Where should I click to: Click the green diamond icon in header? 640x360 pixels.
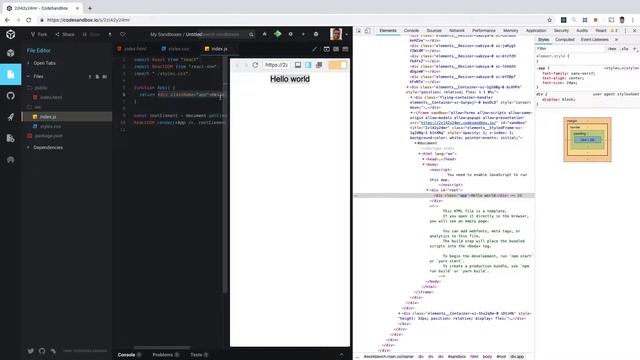pyautogui.click(x=278, y=34)
